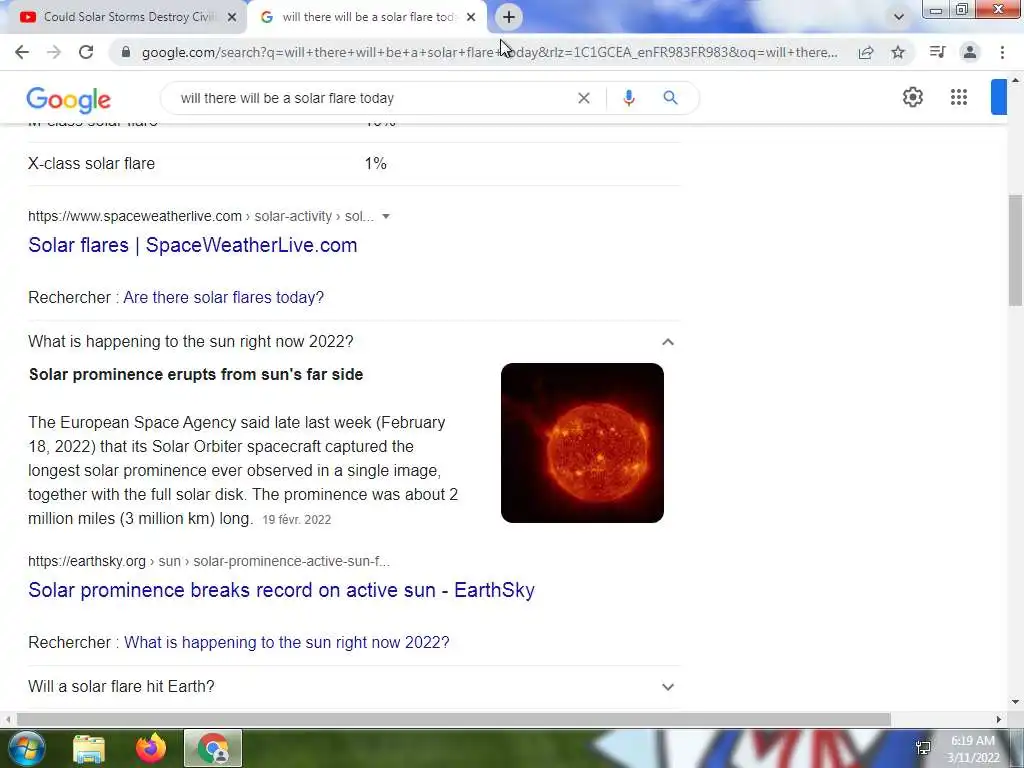The height and width of the screenshot is (768, 1024).
Task: Clear the Google search box text
Action: click(584, 98)
